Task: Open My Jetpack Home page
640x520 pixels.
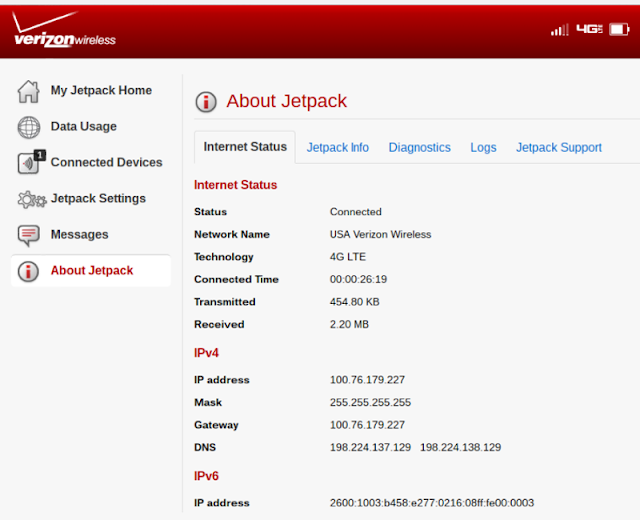Action: point(101,90)
